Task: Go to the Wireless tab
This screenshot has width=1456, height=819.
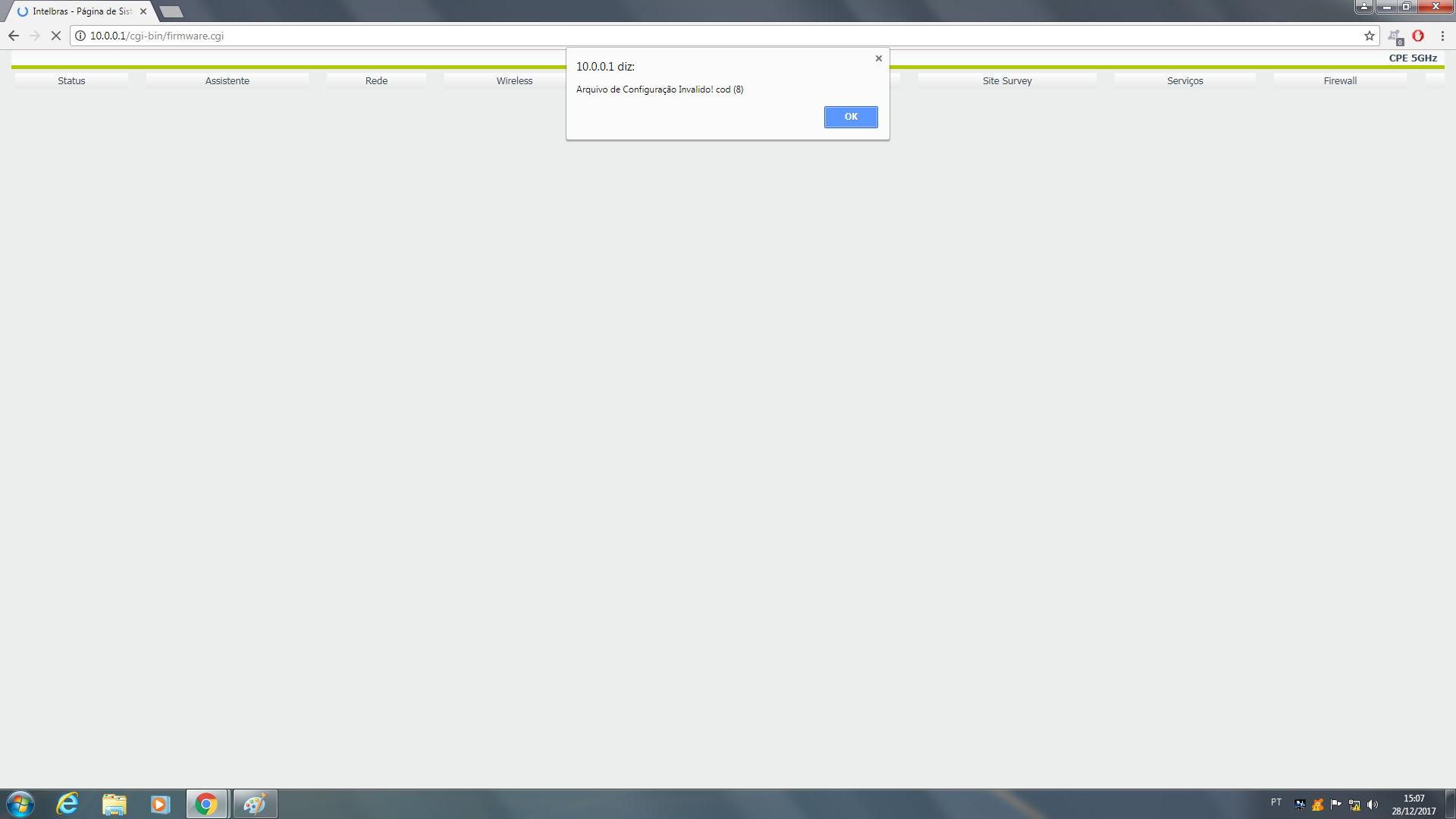Action: 514,81
